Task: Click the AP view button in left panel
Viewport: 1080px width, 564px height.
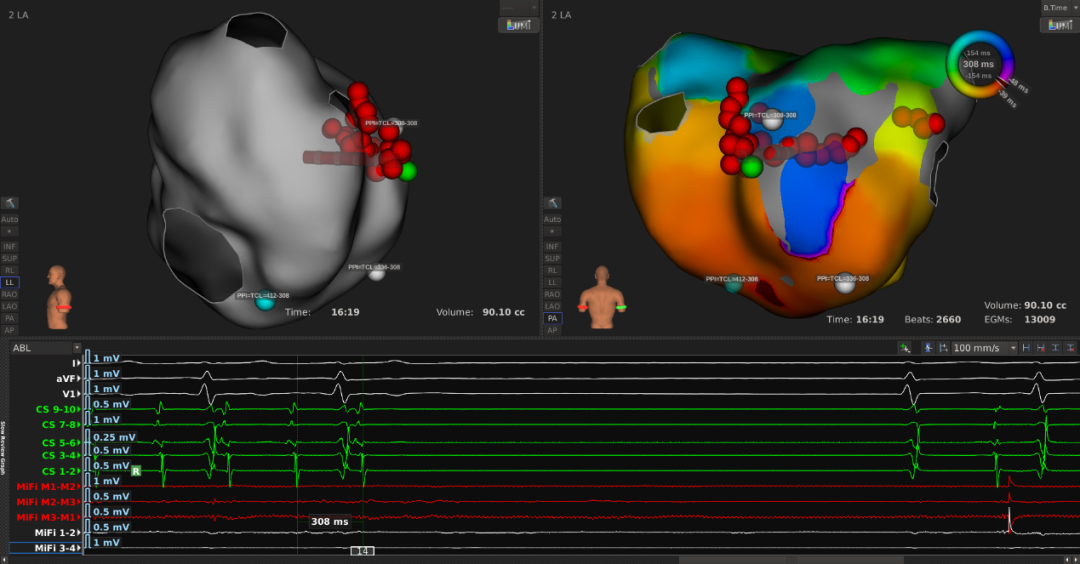Action: [10, 330]
